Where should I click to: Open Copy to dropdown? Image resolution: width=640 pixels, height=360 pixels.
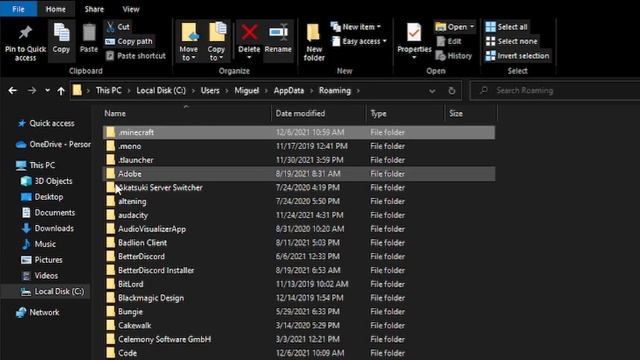(216, 42)
